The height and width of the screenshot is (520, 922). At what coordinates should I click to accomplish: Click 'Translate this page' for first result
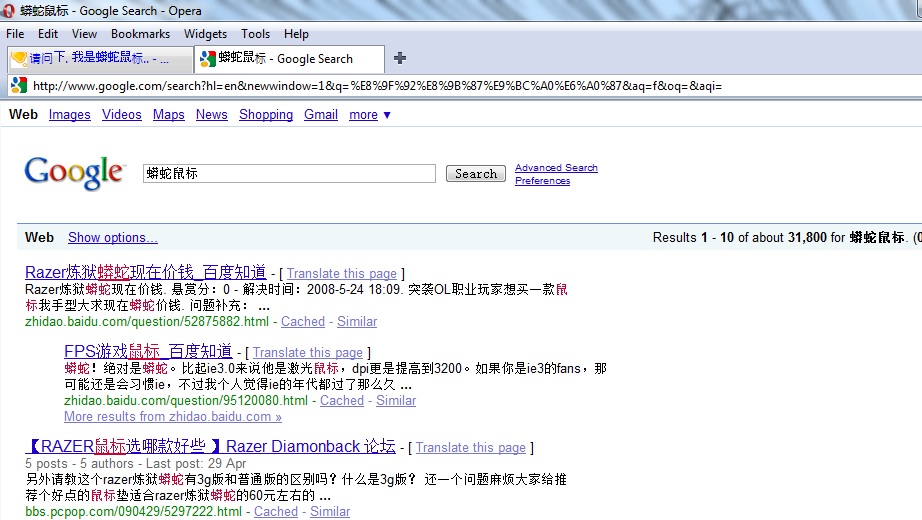(x=342, y=274)
